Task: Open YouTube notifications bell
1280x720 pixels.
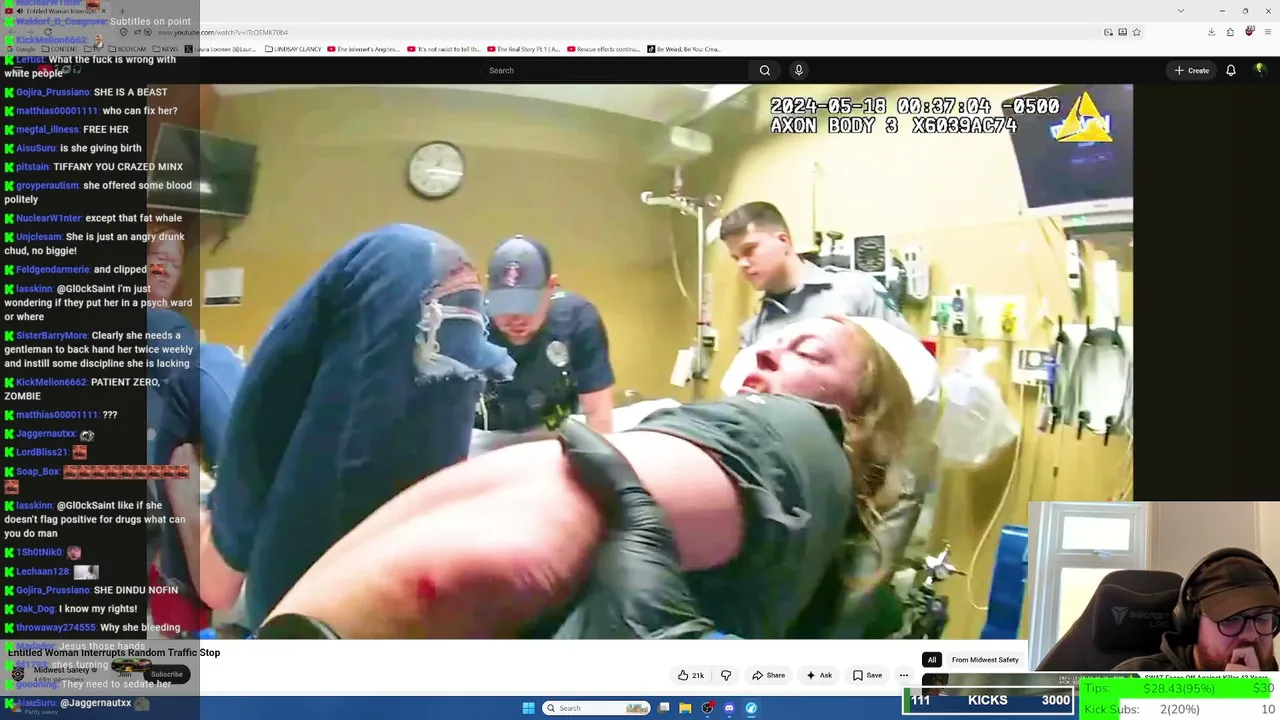Action: pyautogui.click(x=1231, y=70)
